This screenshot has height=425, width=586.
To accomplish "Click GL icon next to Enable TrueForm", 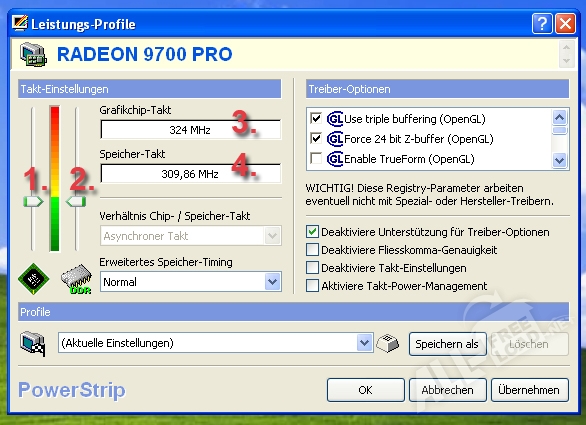I will point(334,159).
